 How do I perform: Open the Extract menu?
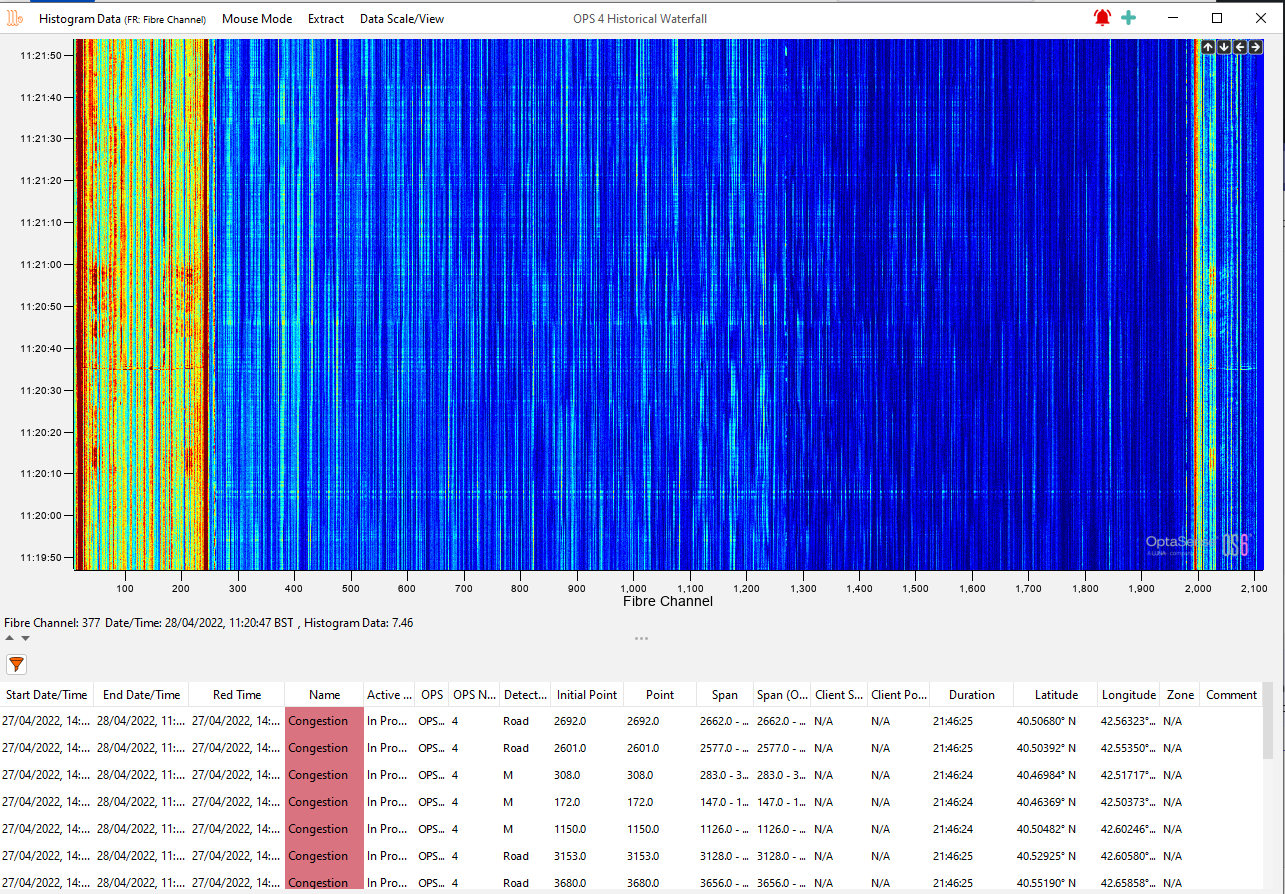tap(325, 18)
